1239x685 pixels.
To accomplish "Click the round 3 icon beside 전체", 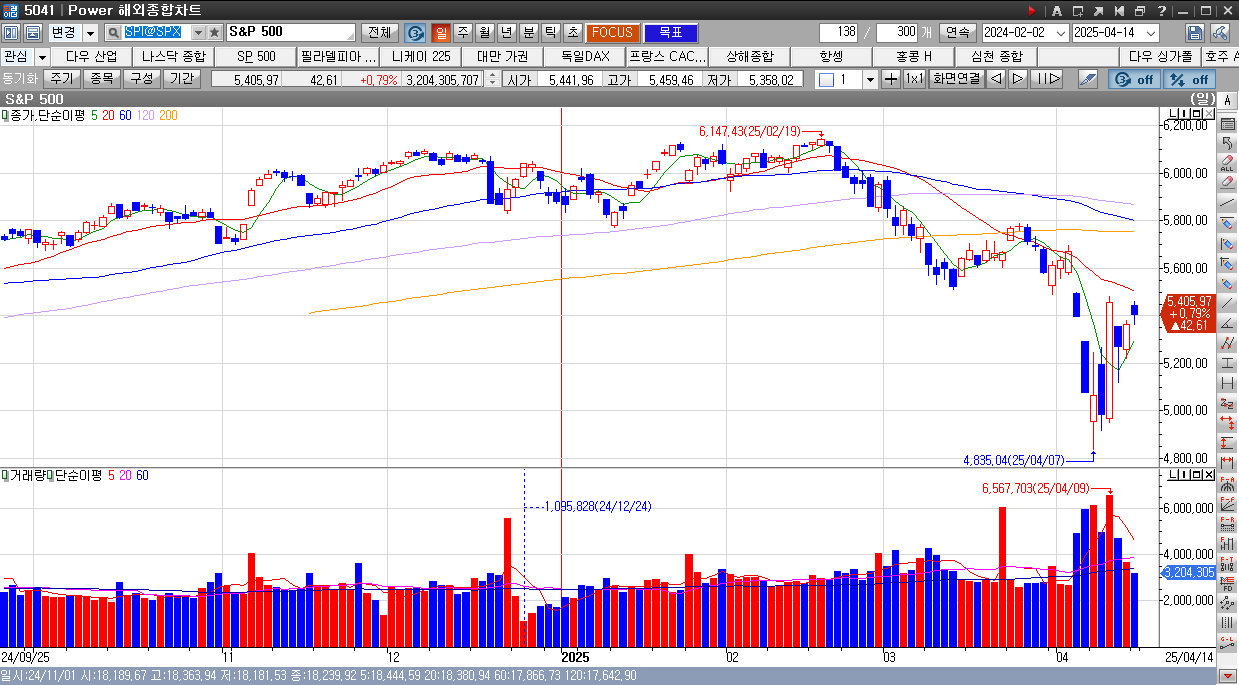I will point(414,33).
